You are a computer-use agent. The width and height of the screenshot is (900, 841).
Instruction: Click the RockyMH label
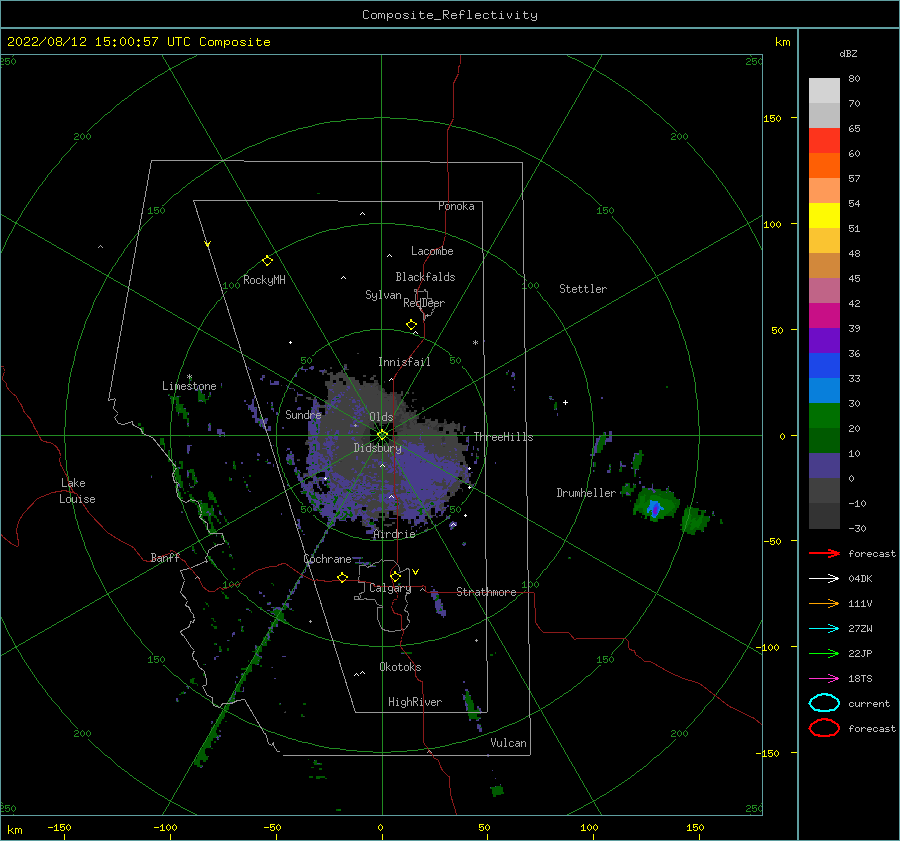[264, 280]
